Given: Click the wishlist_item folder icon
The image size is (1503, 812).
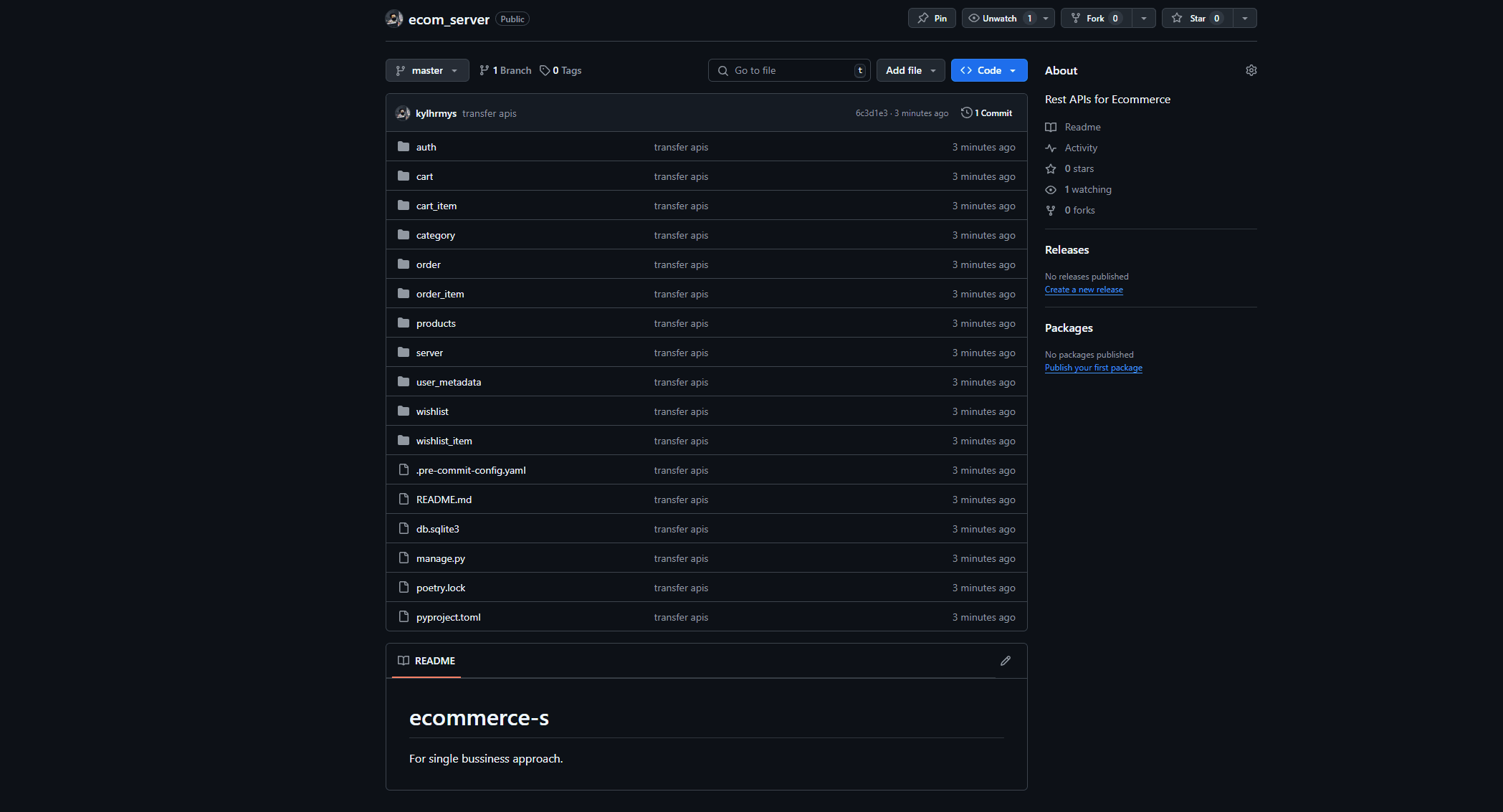Looking at the screenshot, I should click(404, 441).
